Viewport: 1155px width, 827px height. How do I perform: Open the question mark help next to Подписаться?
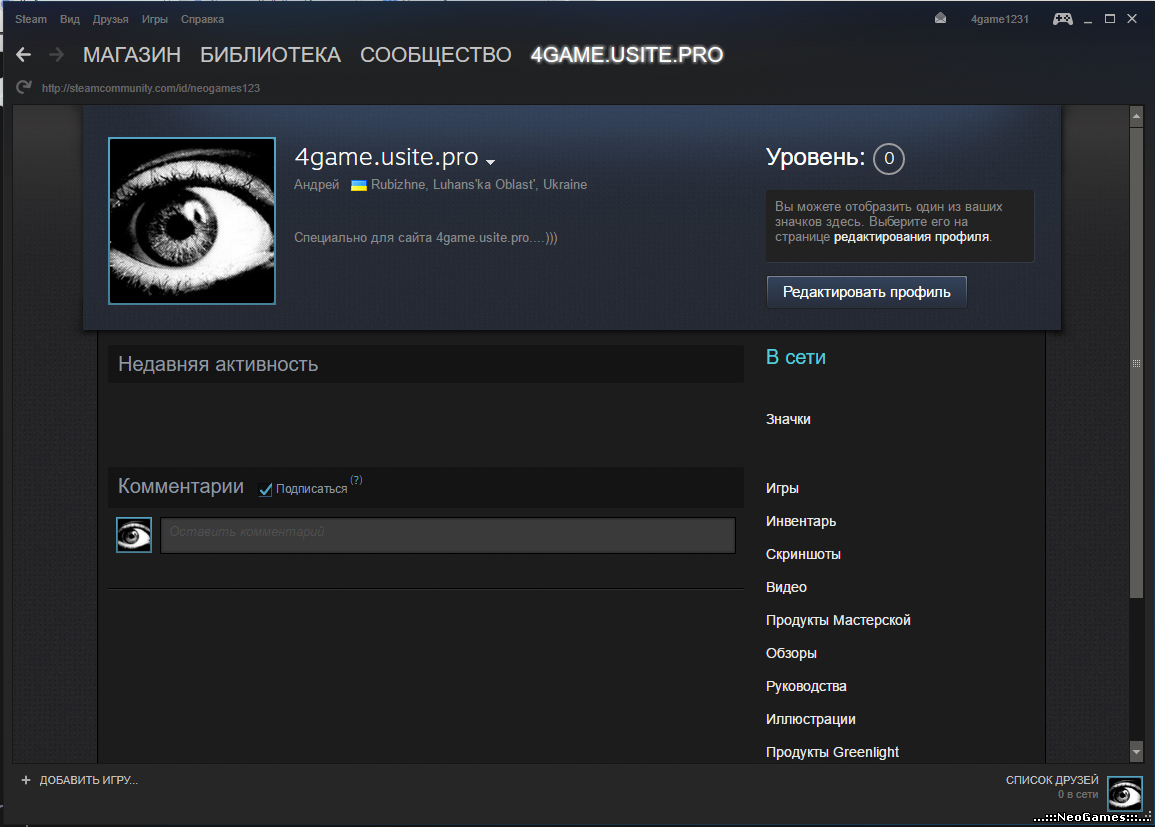357,480
